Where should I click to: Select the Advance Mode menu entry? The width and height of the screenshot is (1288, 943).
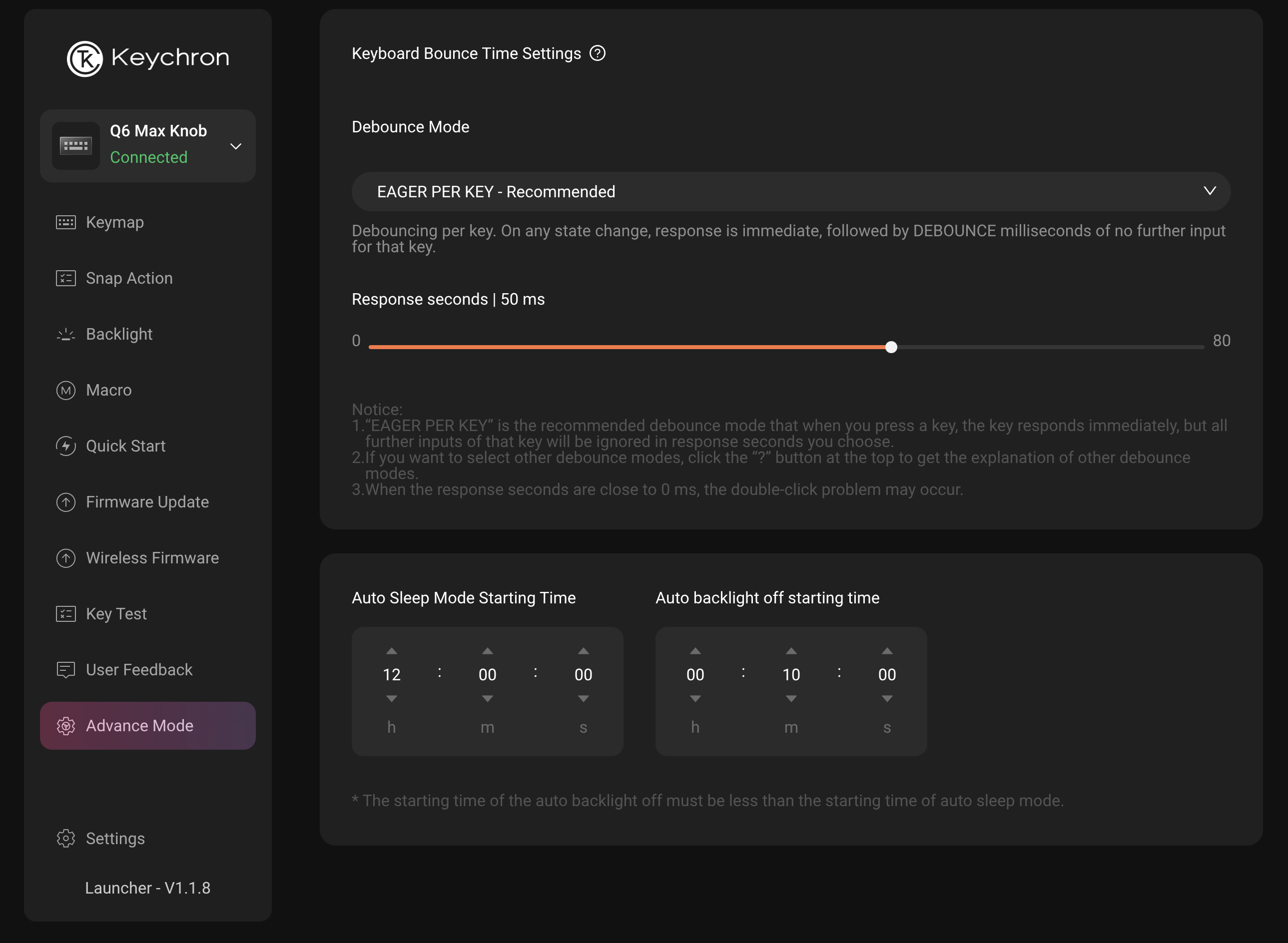tap(147, 726)
